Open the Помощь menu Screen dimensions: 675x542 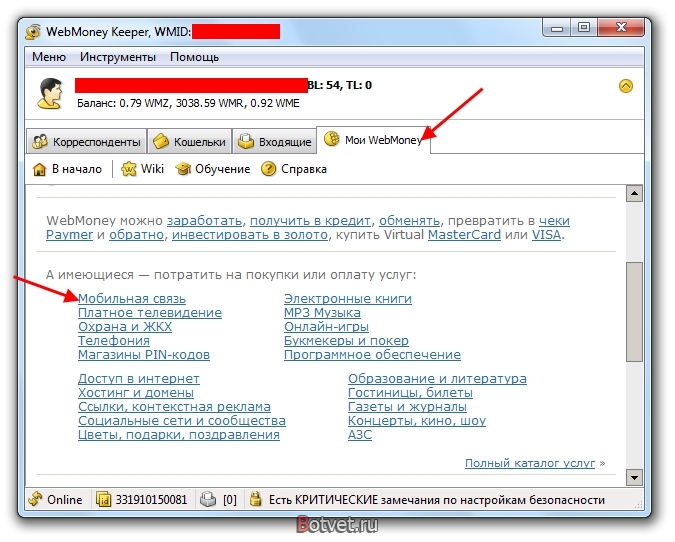pyautogui.click(x=195, y=57)
